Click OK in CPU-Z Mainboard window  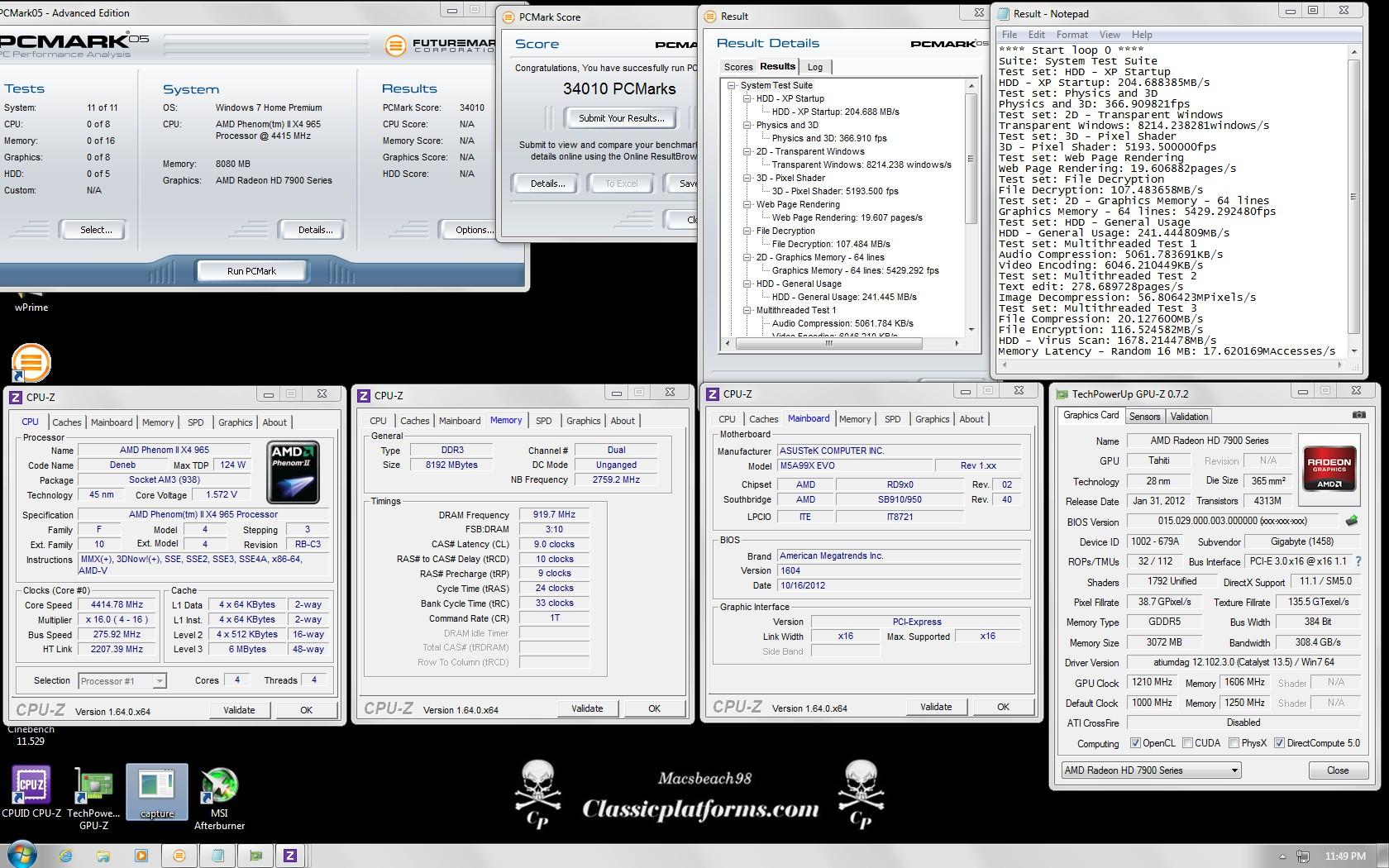click(x=1003, y=707)
